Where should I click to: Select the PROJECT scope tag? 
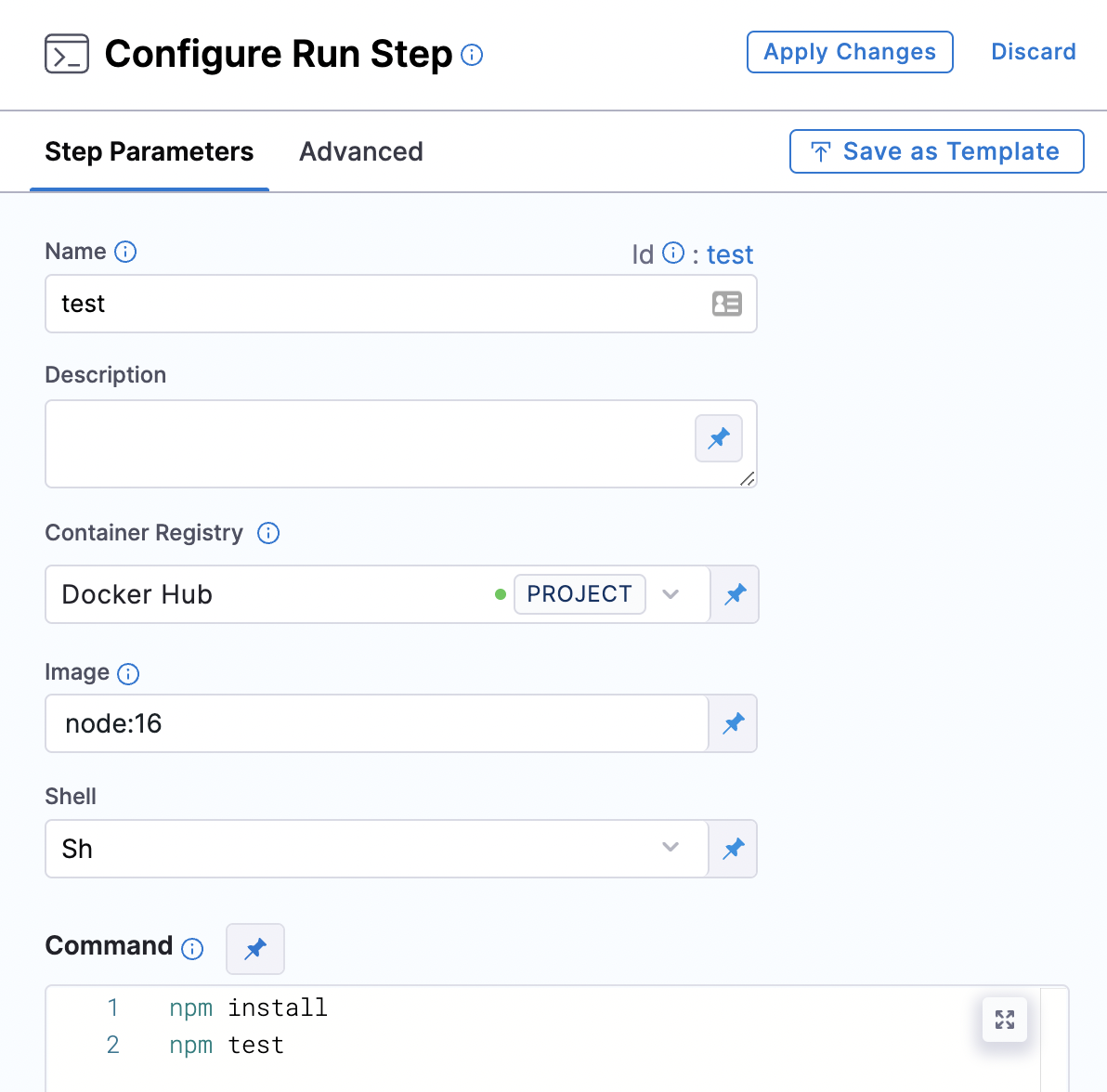pyautogui.click(x=580, y=594)
